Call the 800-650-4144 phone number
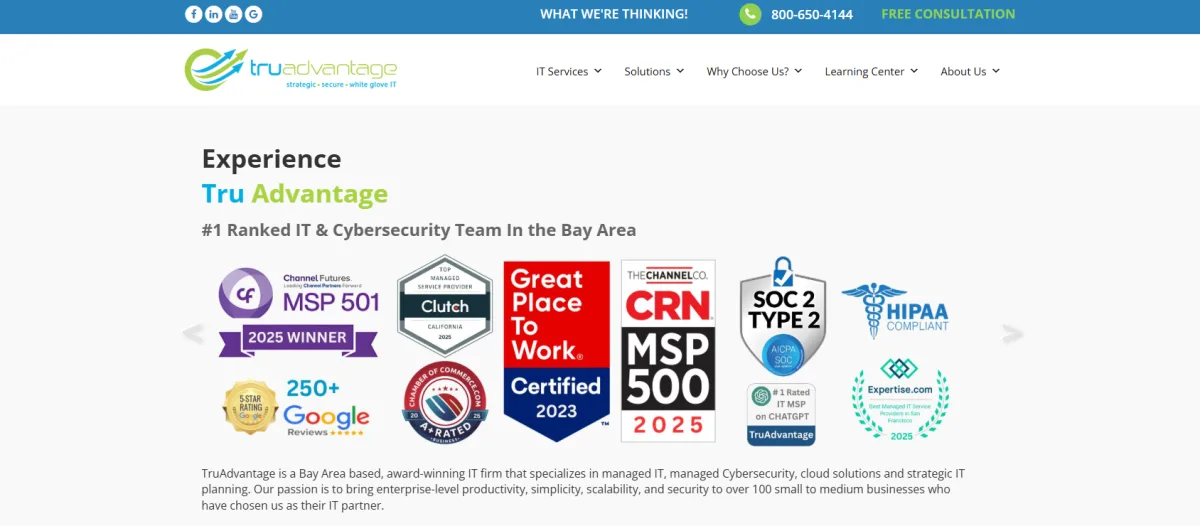The height and width of the screenshot is (526, 1200). click(812, 14)
